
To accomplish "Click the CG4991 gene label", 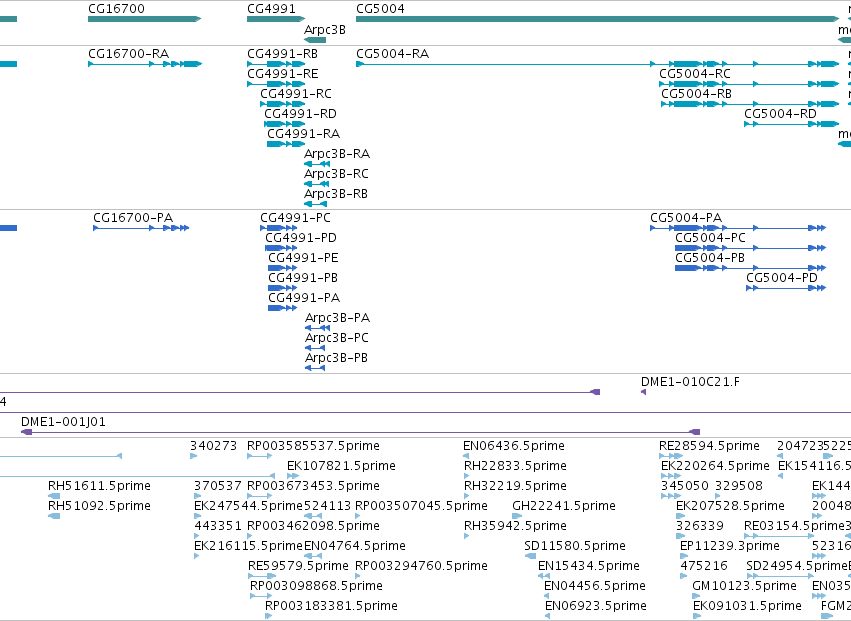I will pos(271,9).
